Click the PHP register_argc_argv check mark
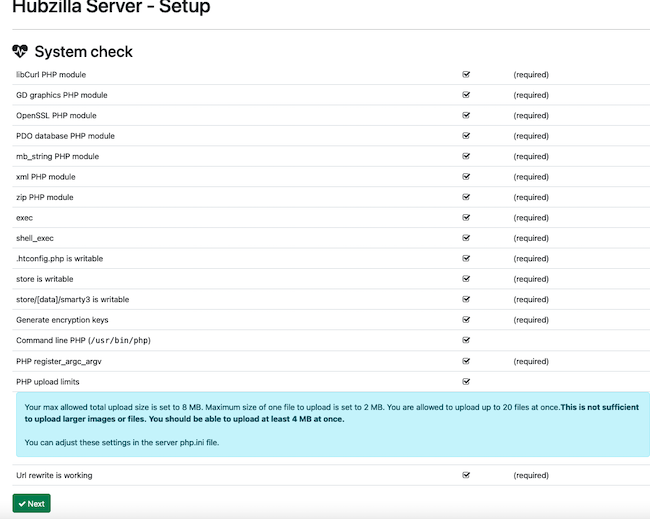 coord(466,361)
